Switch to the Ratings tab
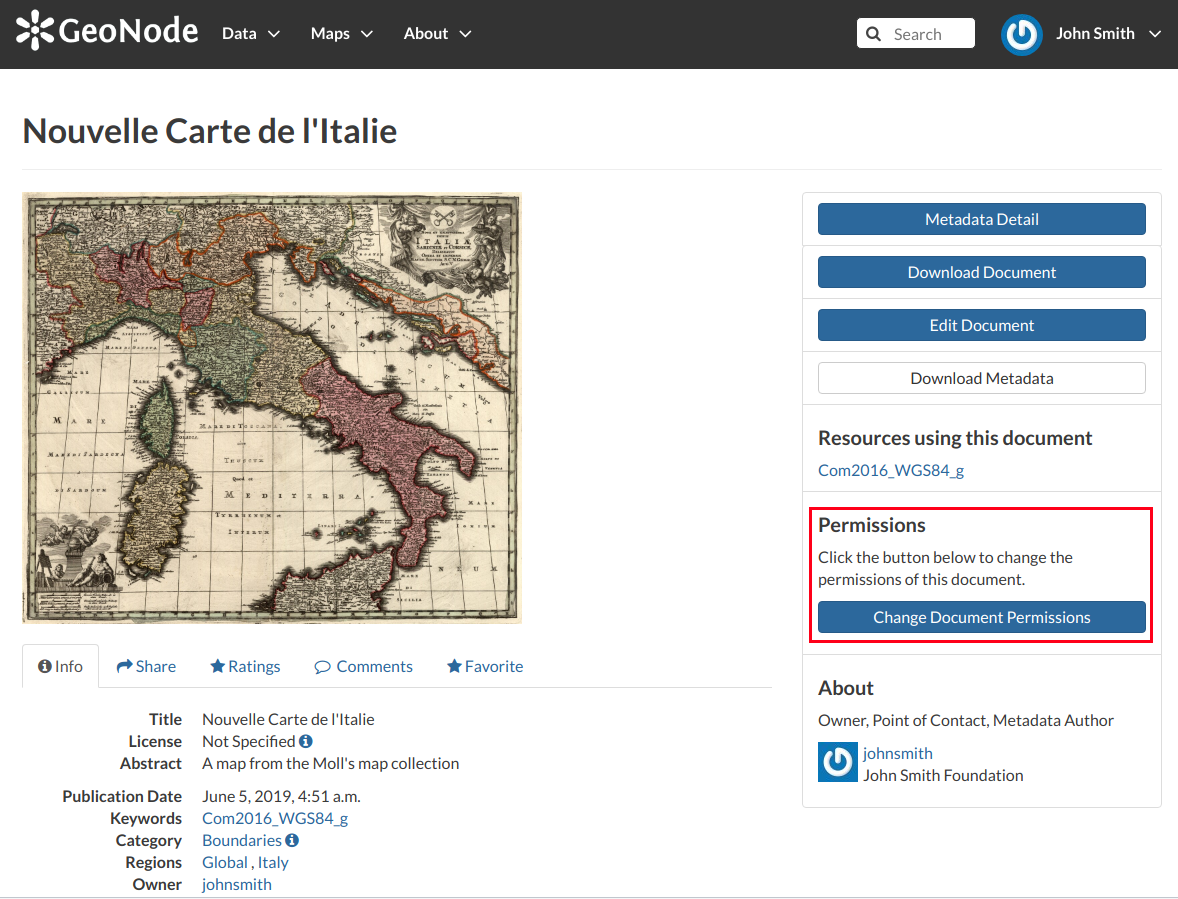The image size is (1178, 899). click(x=245, y=666)
